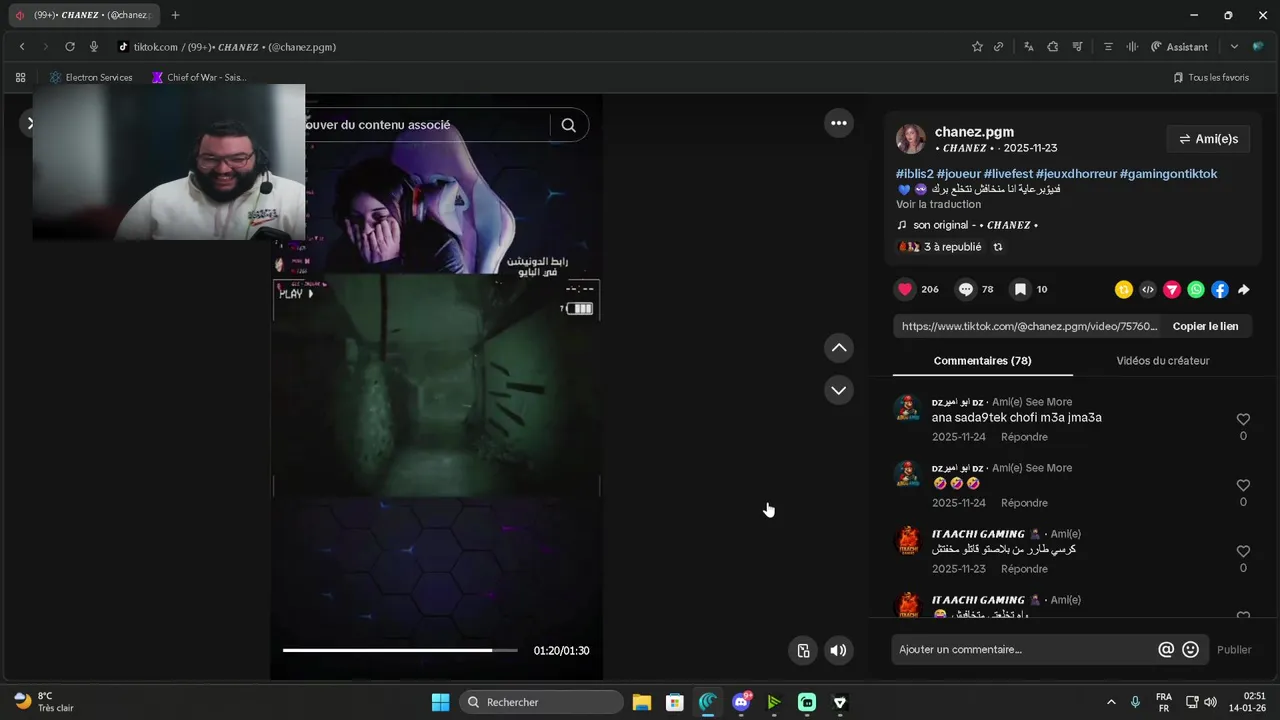1280x720 pixels.
Task: Copy link icon in address bar
Action: coord(998,47)
